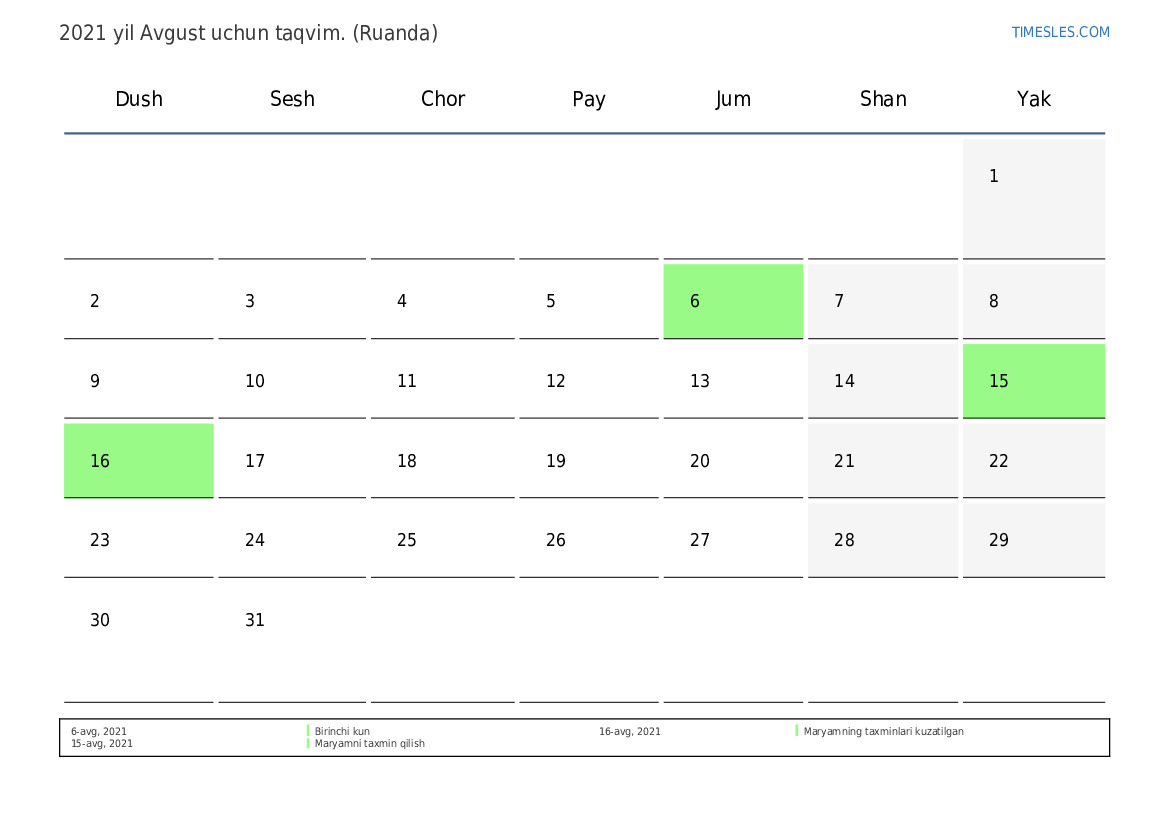Select day 25 in the calendar
Viewport: 1169px width, 827px height.
[x=443, y=540]
